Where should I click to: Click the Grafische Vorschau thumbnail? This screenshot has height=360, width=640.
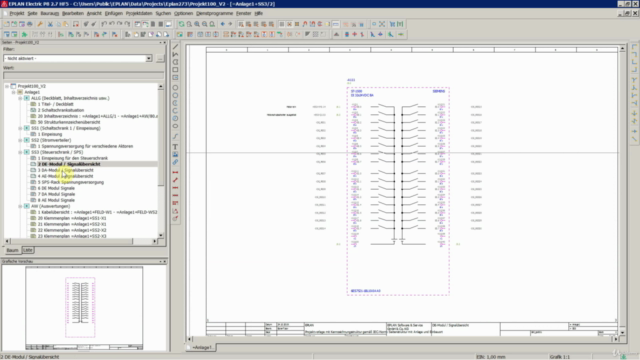point(84,308)
